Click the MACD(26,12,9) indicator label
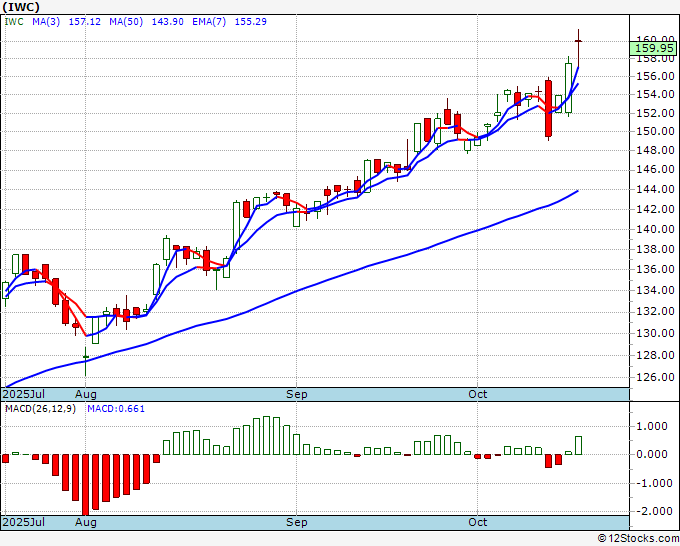The image size is (680, 546). click(40, 409)
